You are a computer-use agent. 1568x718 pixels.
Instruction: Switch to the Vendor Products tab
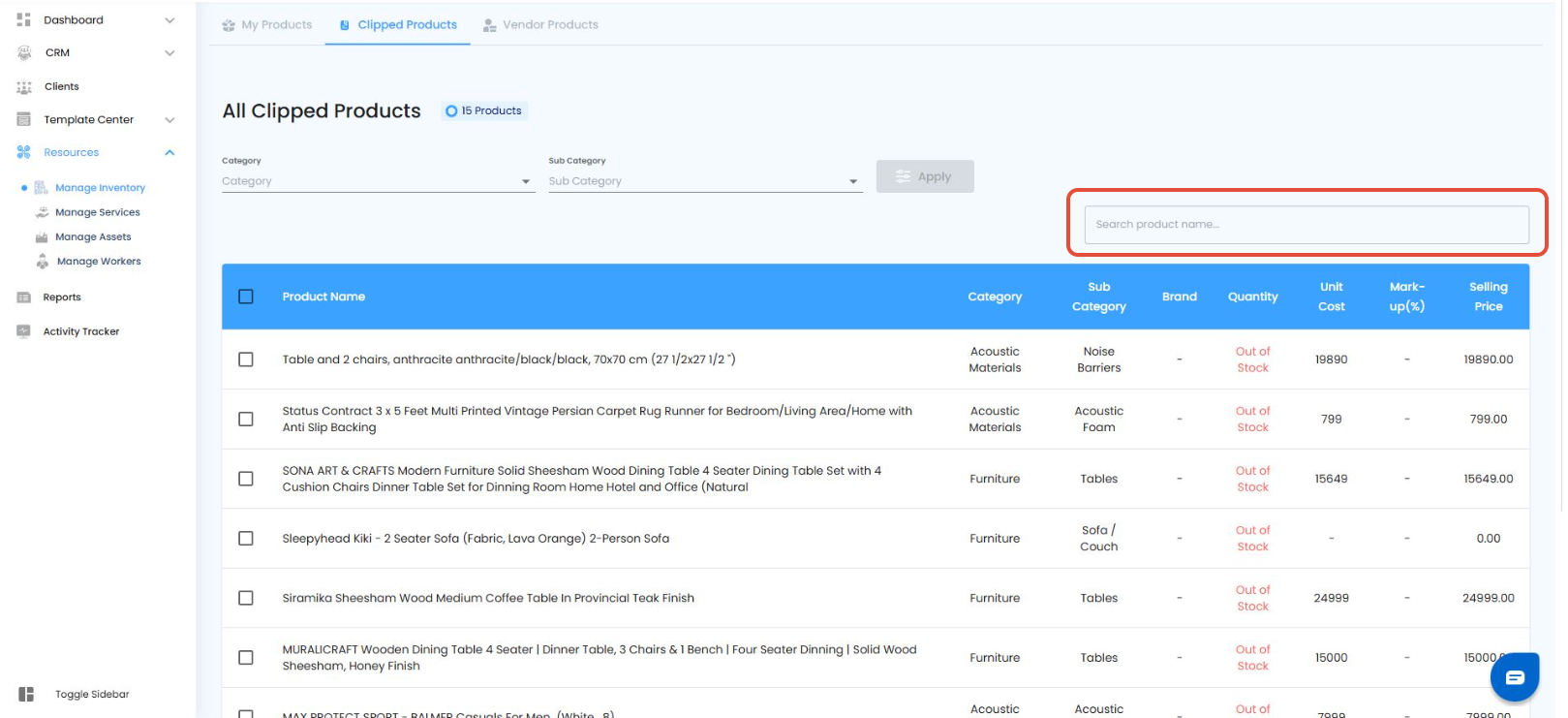pos(540,25)
